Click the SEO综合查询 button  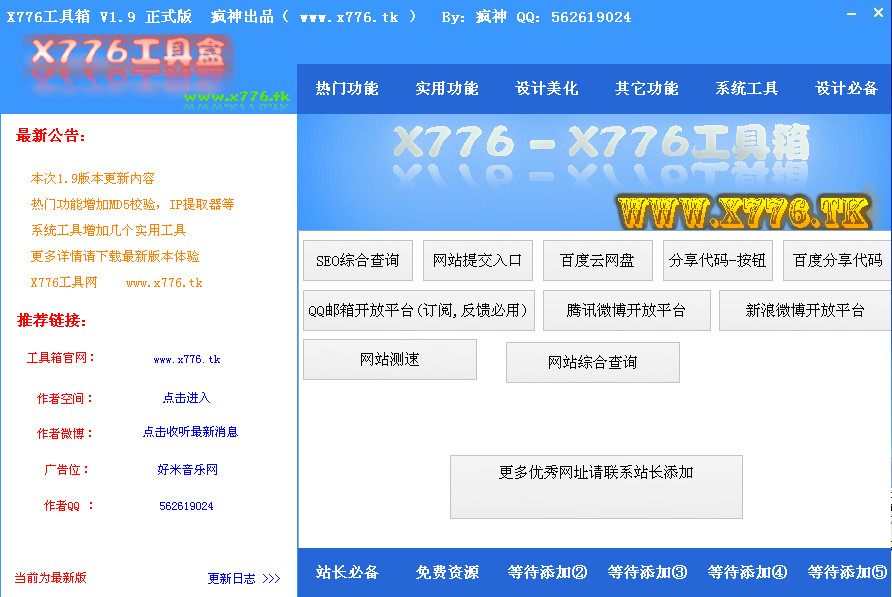point(358,261)
